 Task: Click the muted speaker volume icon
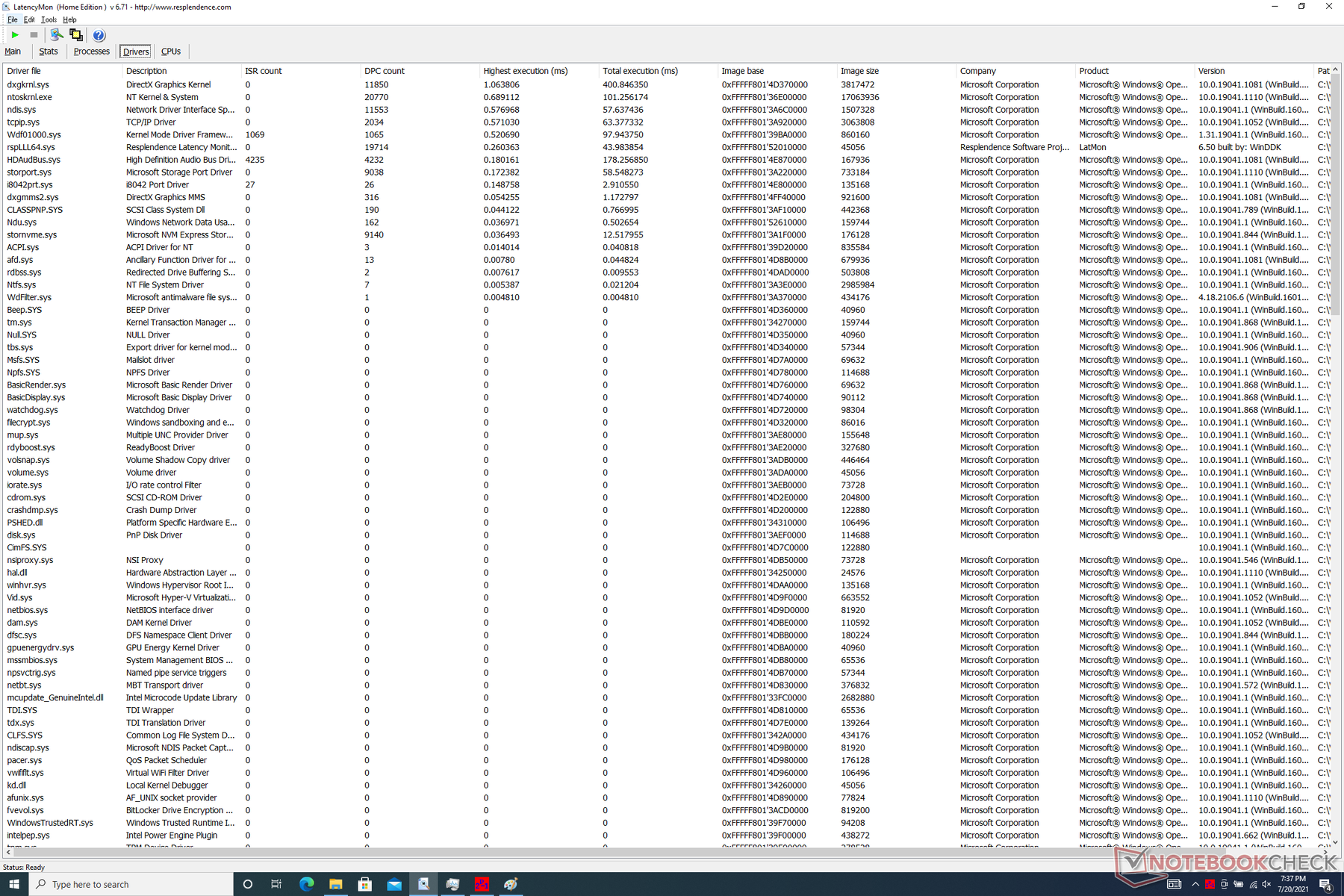(1266, 884)
